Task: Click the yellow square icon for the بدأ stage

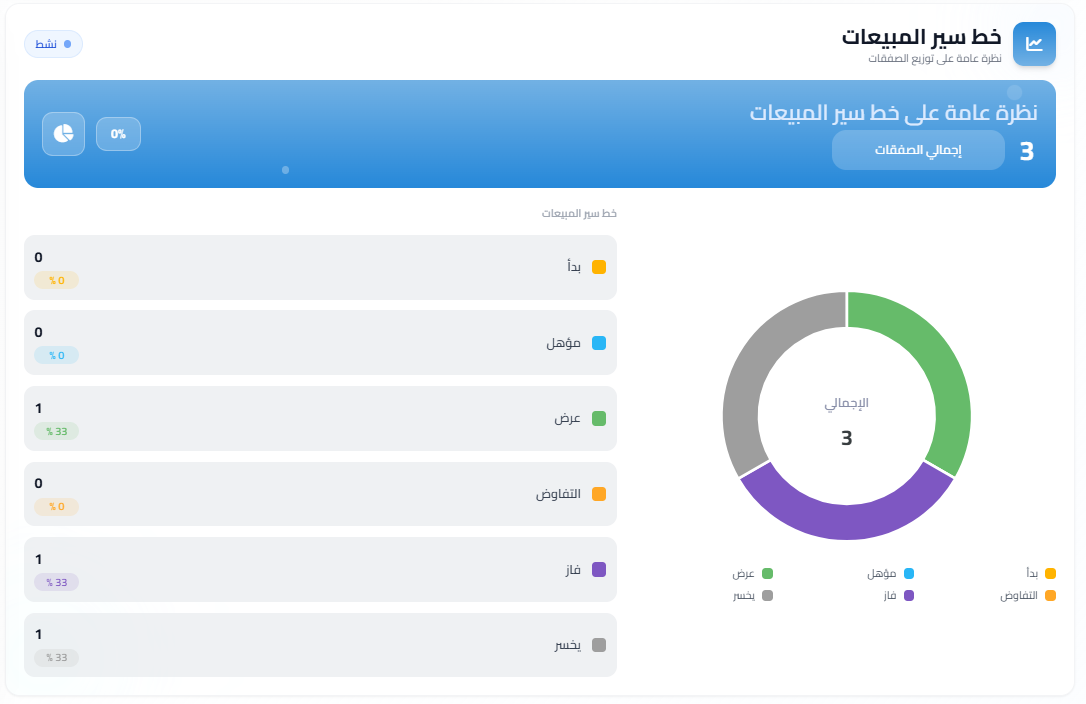Action: (x=598, y=267)
